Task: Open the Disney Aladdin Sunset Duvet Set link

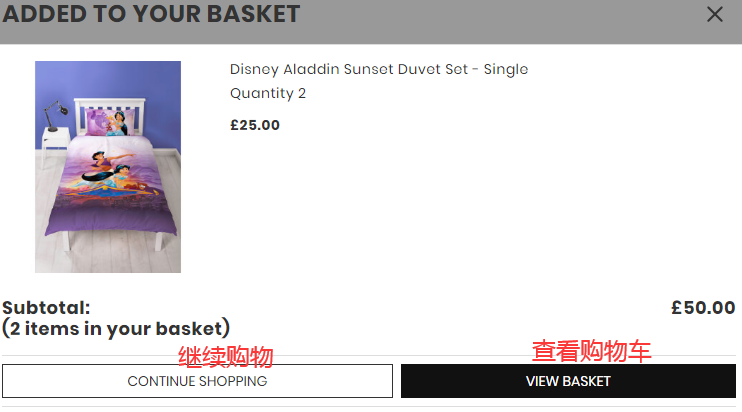Action: [x=378, y=69]
